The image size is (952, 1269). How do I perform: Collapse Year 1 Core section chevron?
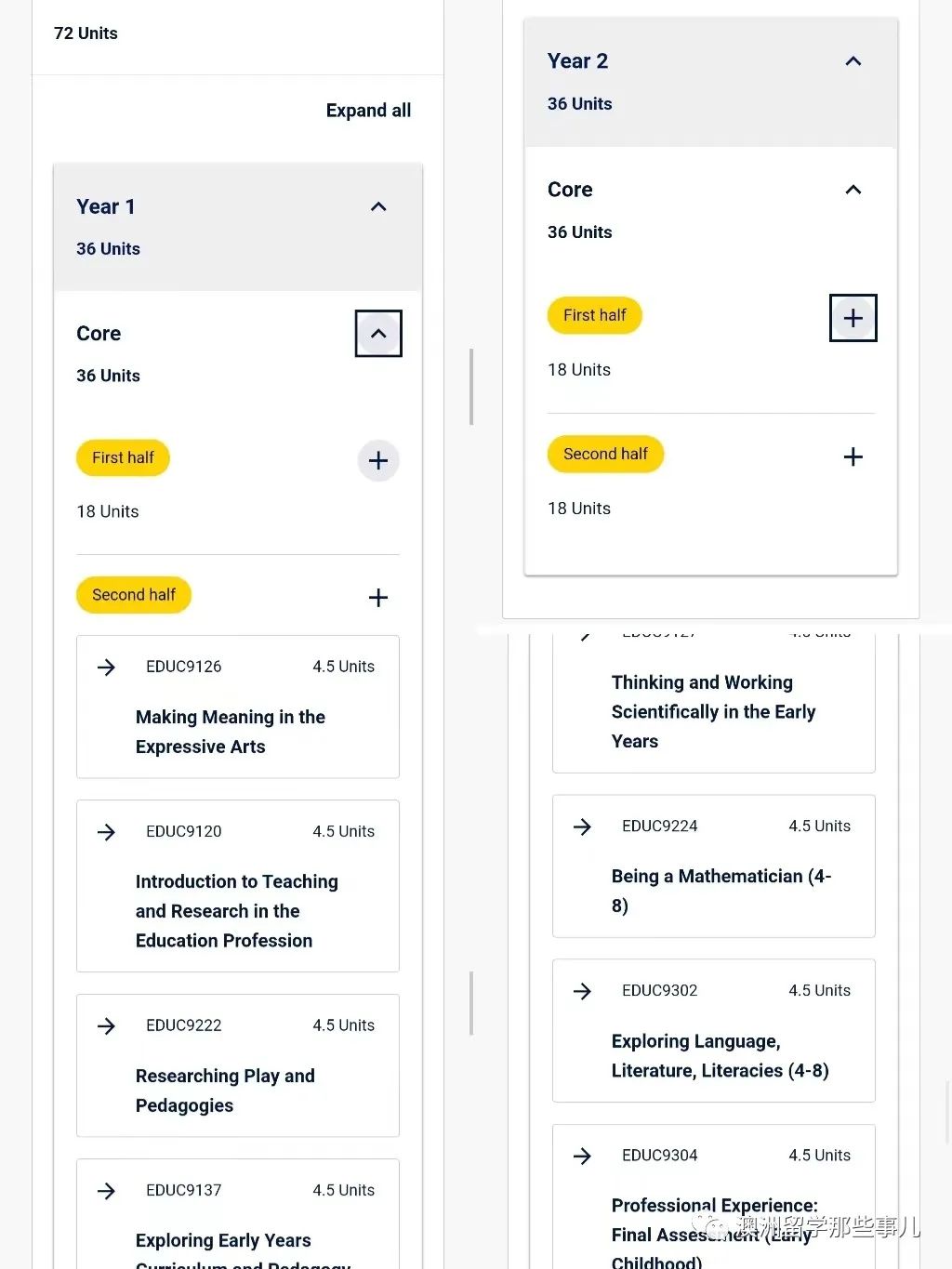tap(378, 334)
